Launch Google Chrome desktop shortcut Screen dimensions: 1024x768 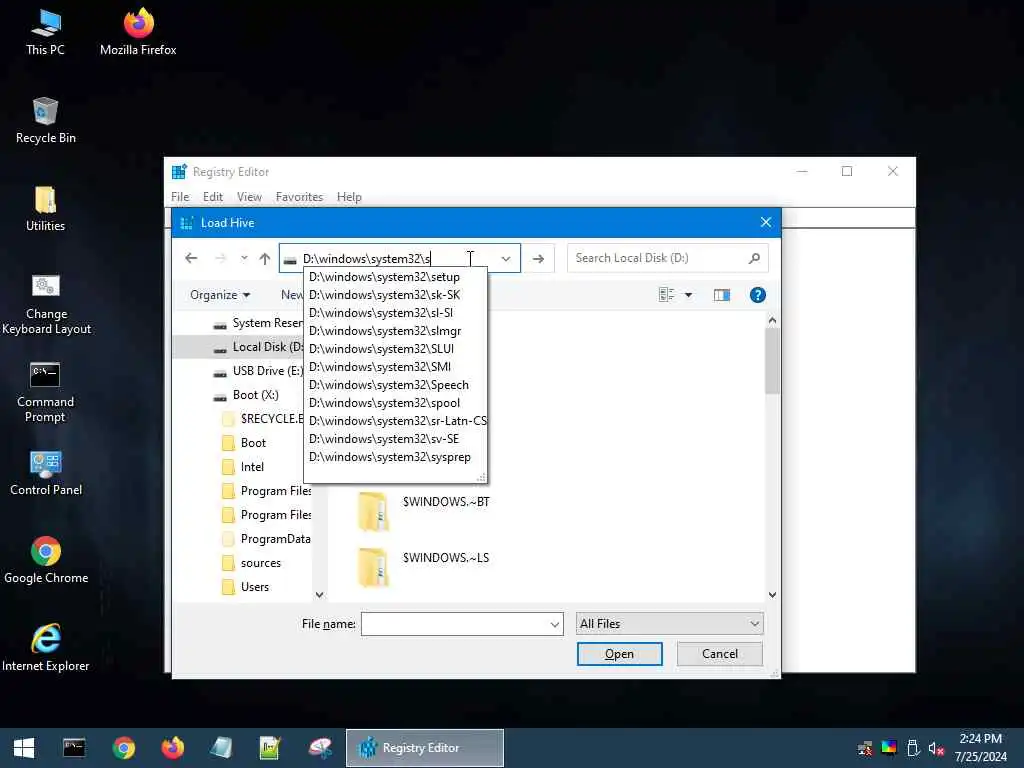tap(46, 561)
